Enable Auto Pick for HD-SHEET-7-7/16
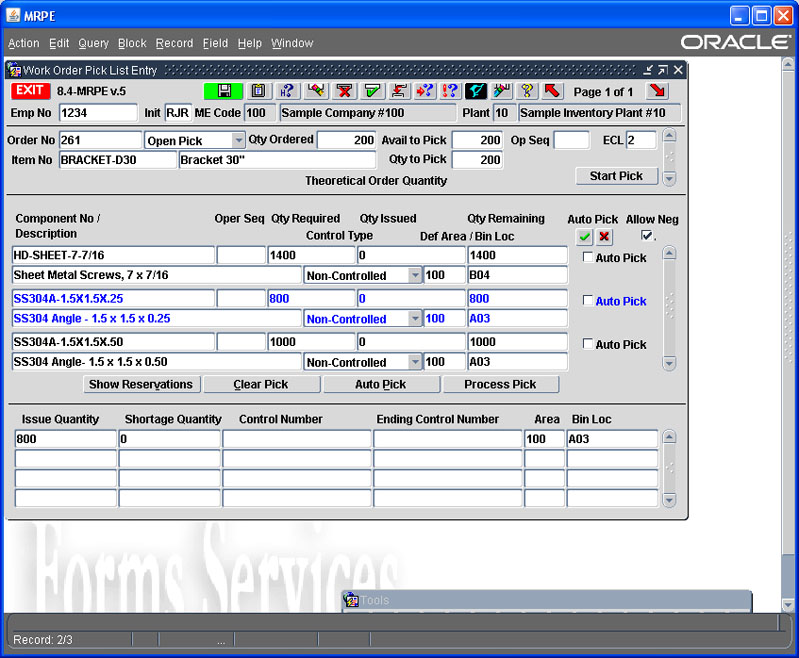Screen dimensions: 799x658 pyautogui.click(x=588, y=257)
